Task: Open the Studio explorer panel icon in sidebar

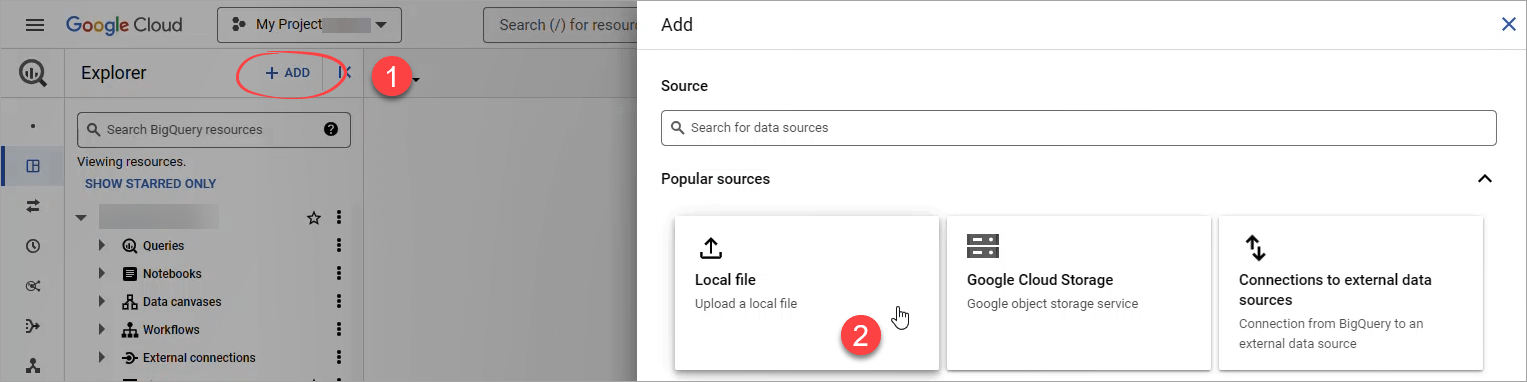Action: pyautogui.click(x=33, y=166)
